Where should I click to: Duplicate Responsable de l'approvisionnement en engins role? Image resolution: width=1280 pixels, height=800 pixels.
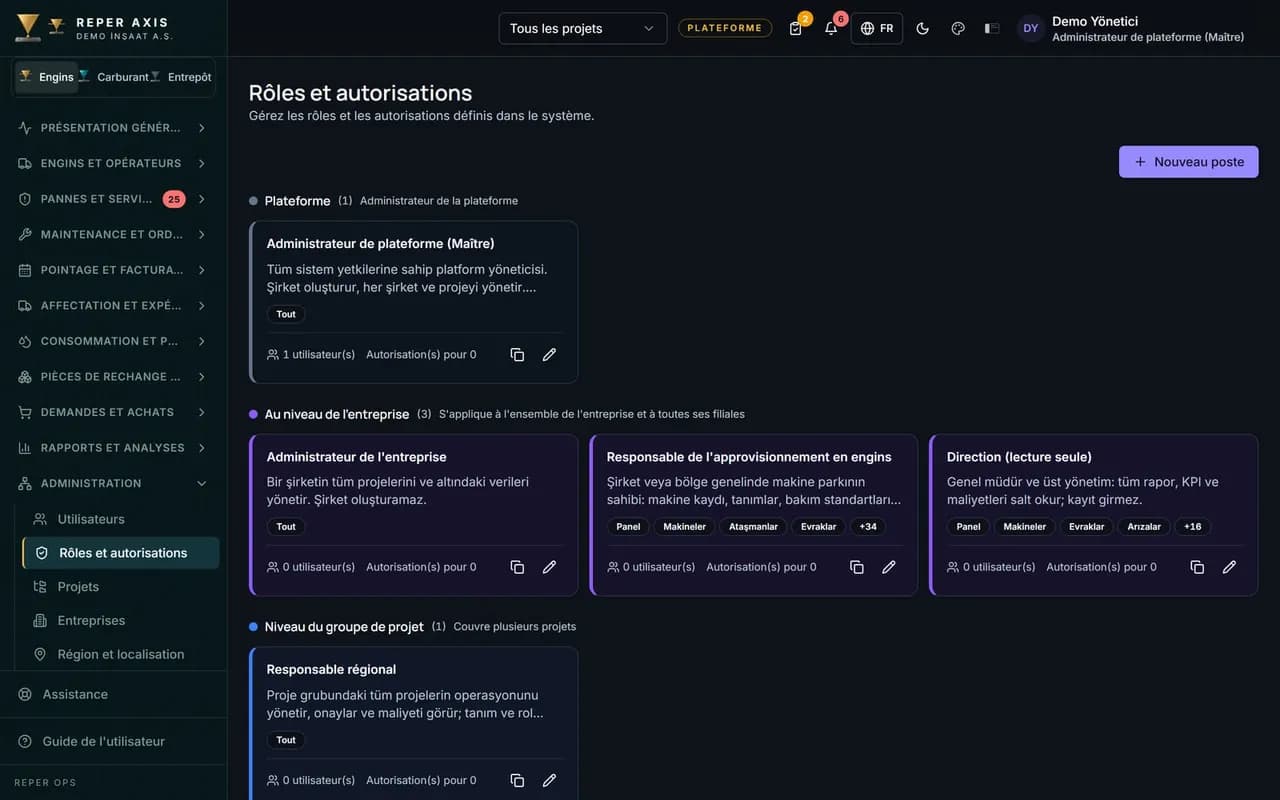[857, 567]
